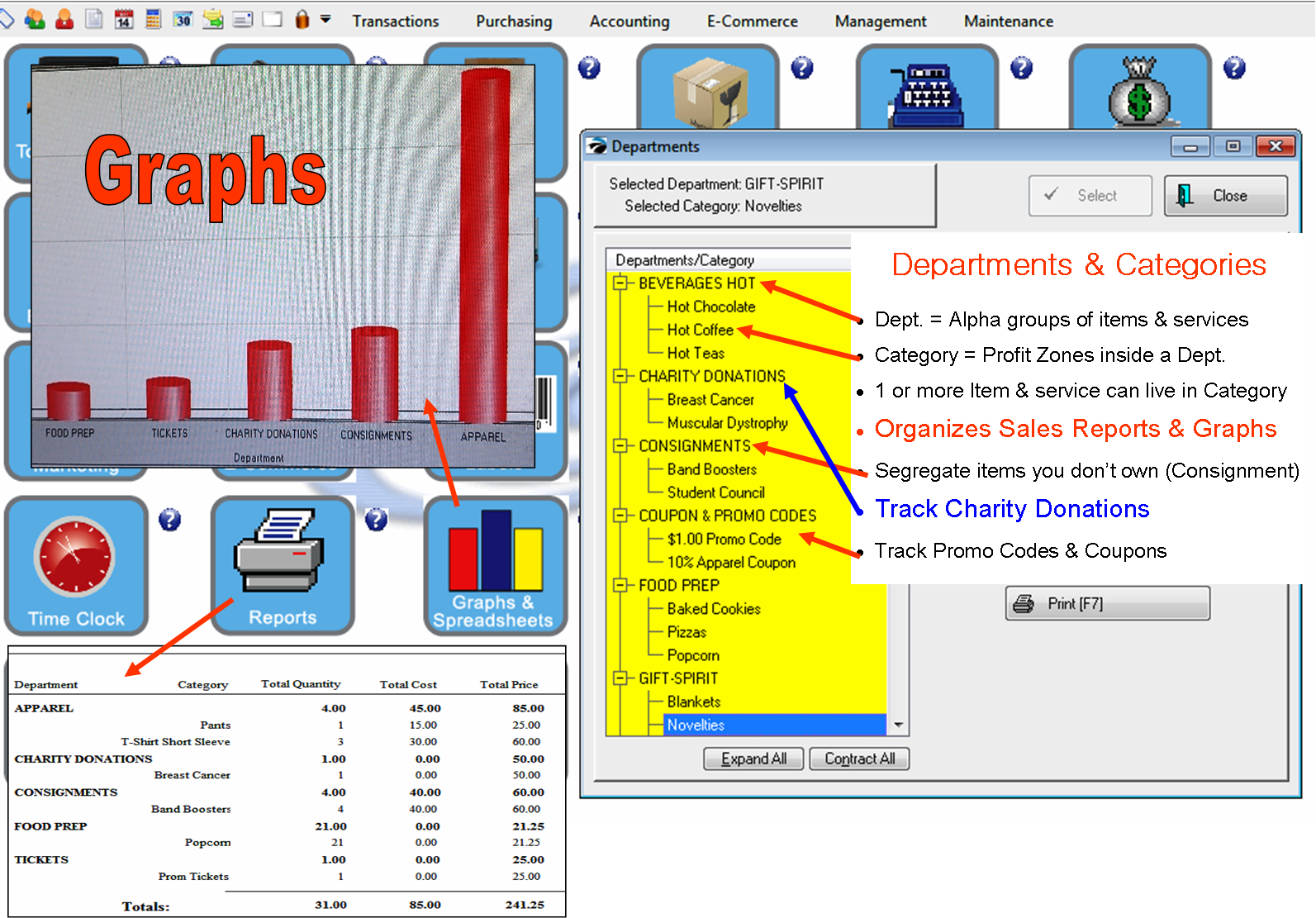
Task: Open the Purchasing menu
Action: click(514, 21)
